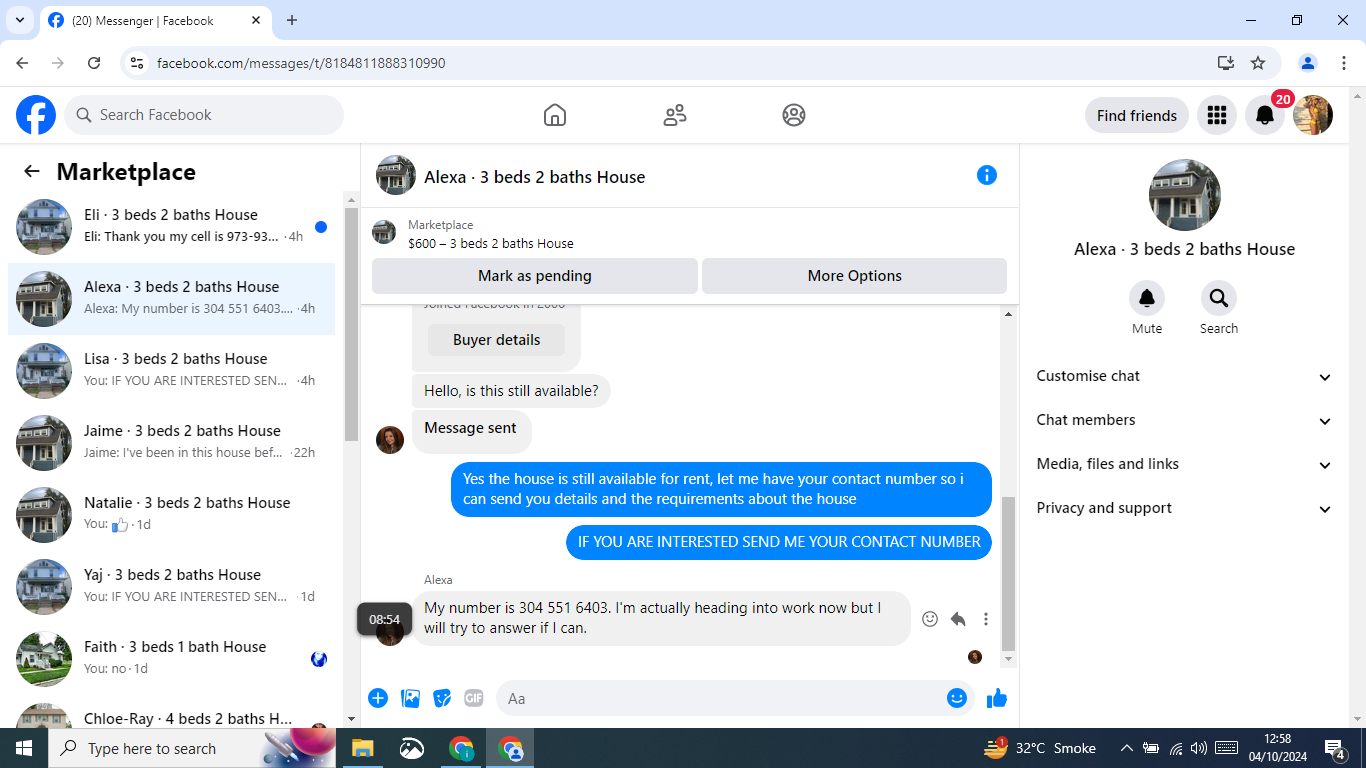This screenshot has height=768, width=1366.
Task: Choose a GIF for the message
Action: pos(473,698)
